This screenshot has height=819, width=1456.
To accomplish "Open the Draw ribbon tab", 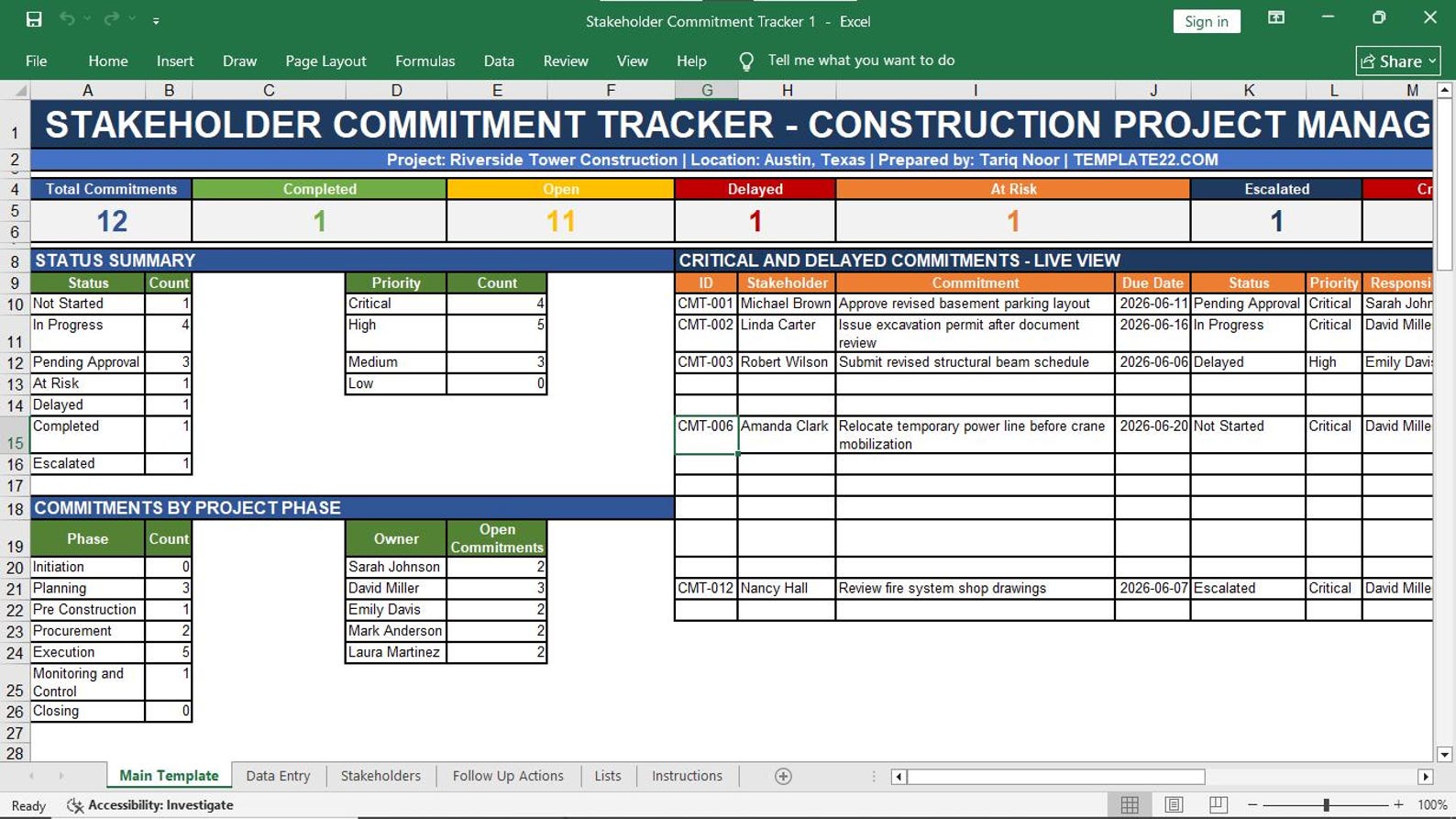I will [239, 61].
